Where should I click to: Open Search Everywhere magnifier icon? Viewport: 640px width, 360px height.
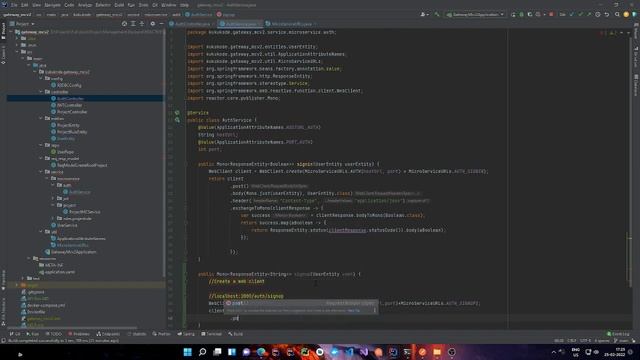coord(617,14)
